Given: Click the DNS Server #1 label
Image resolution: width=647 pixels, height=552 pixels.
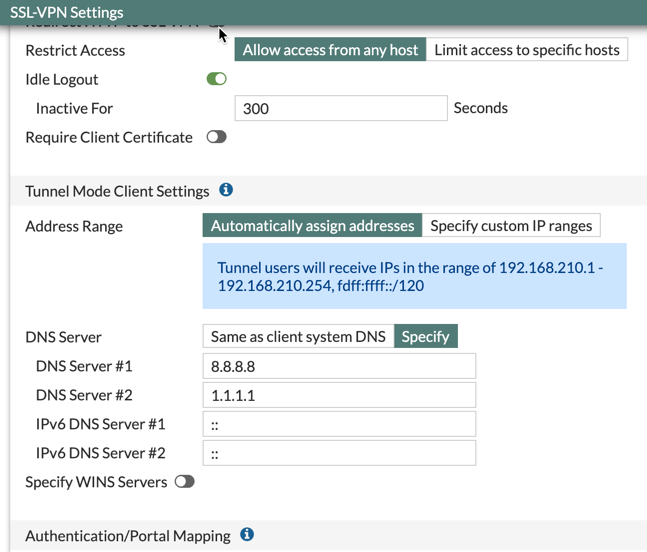Looking at the screenshot, I should (84, 366).
